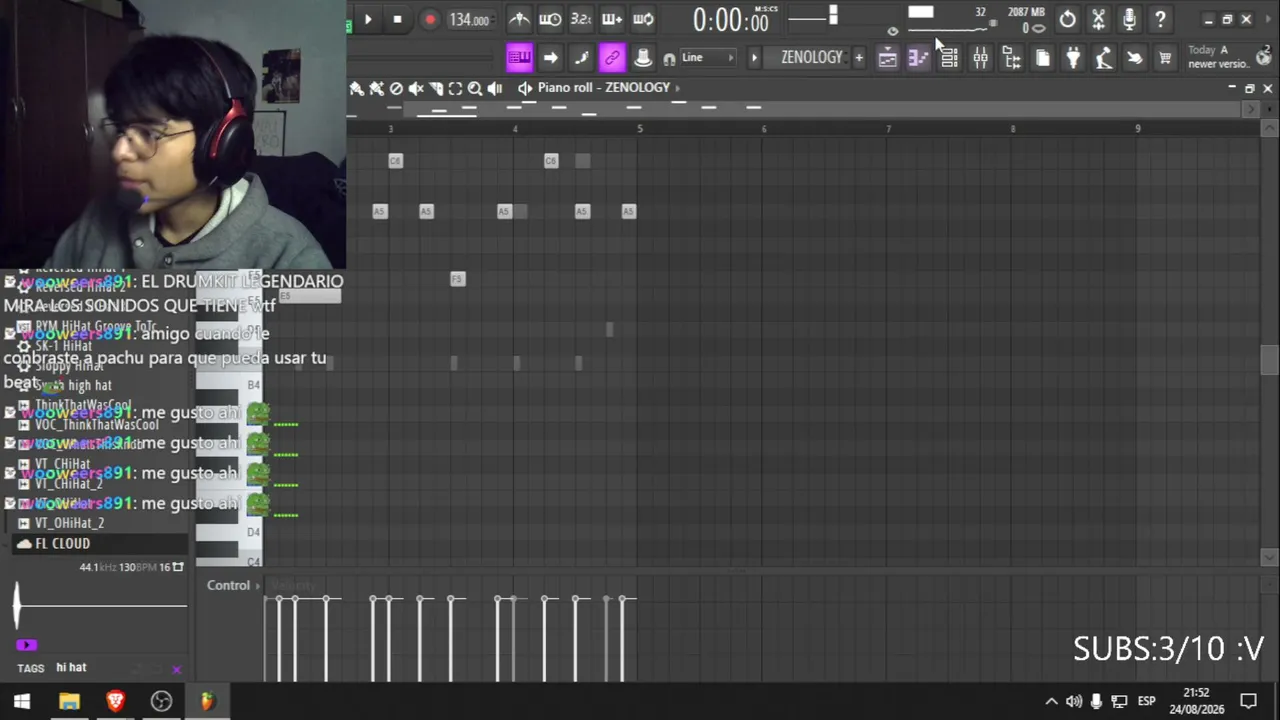1280x720 pixels.
Task: Select VT_OHiHat_2 sample in browser
Action: [x=69, y=523]
